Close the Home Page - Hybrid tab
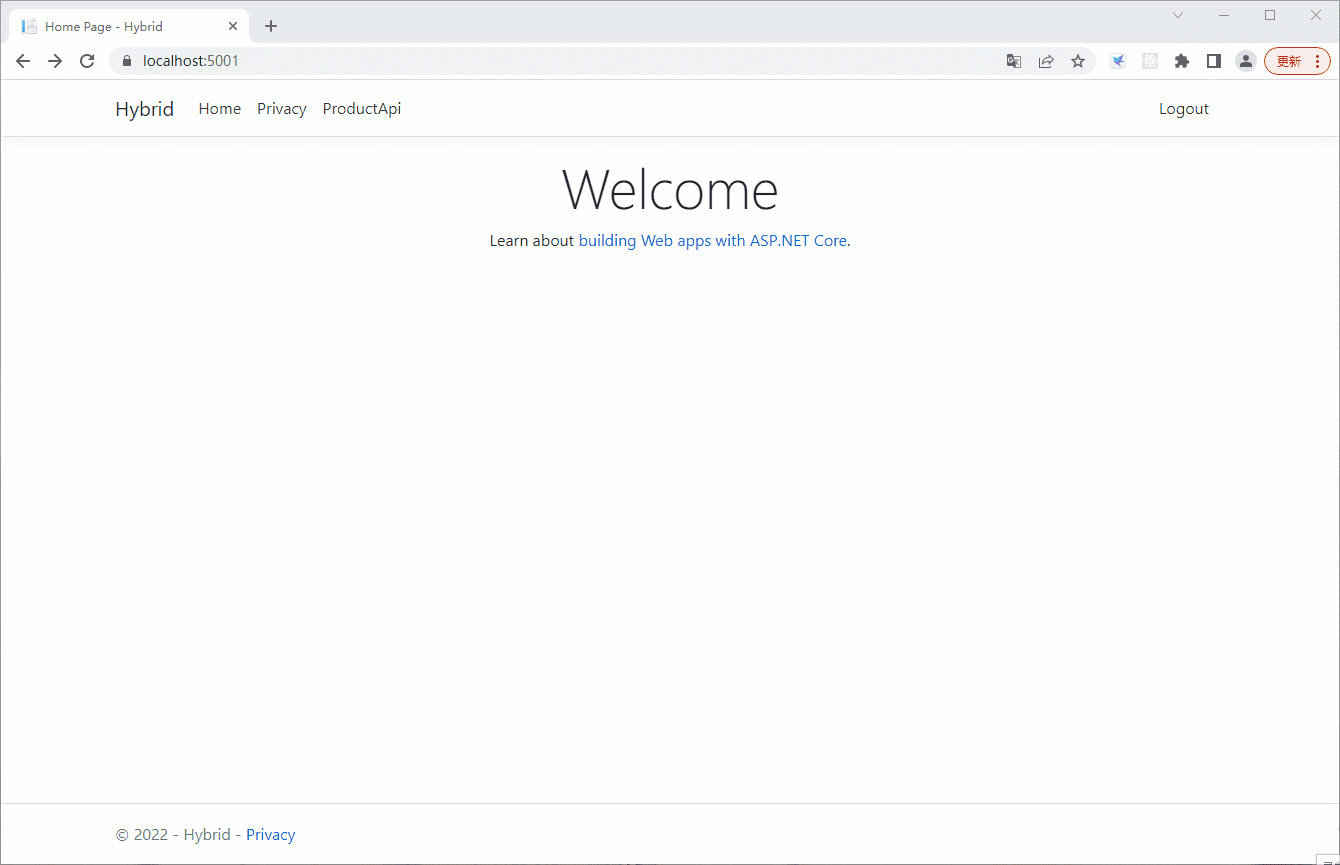The height and width of the screenshot is (865, 1340). pos(233,26)
